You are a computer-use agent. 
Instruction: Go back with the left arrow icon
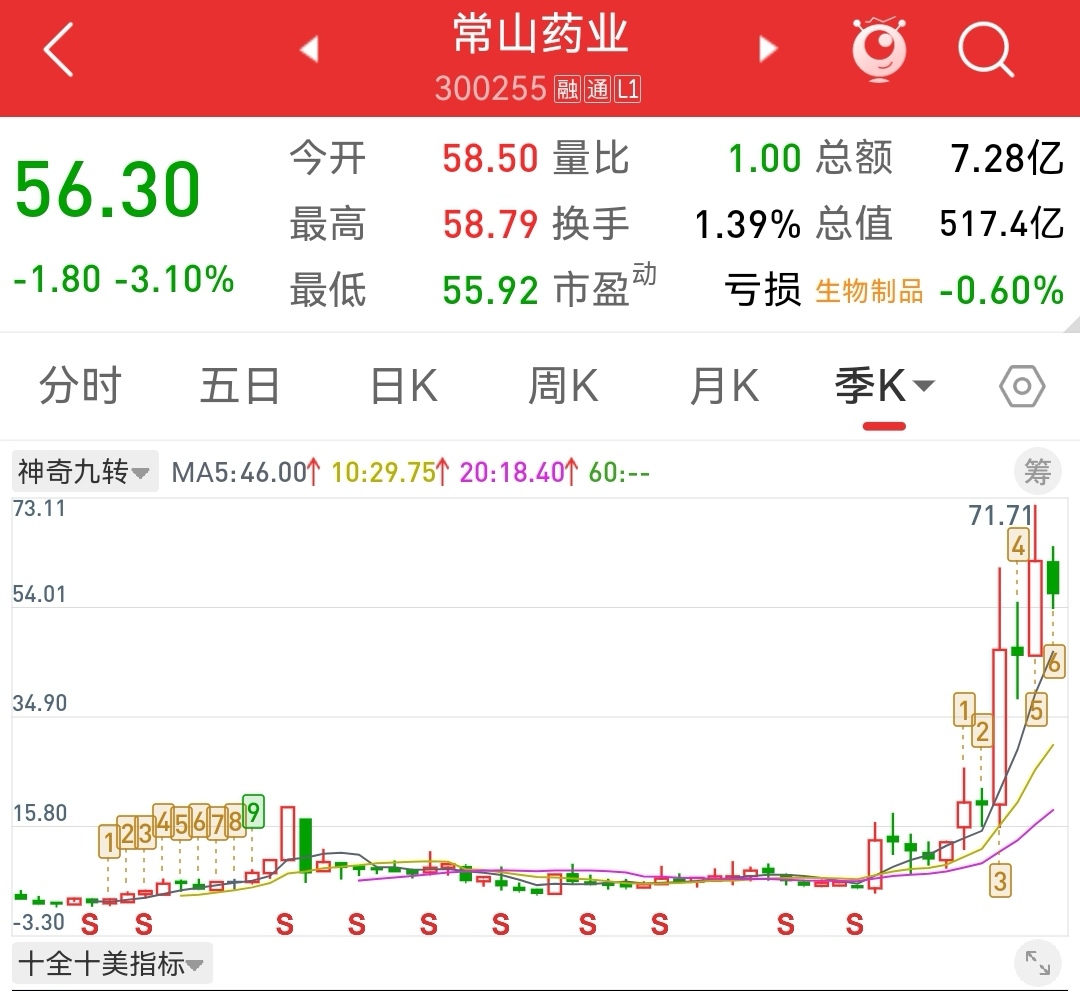point(59,49)
